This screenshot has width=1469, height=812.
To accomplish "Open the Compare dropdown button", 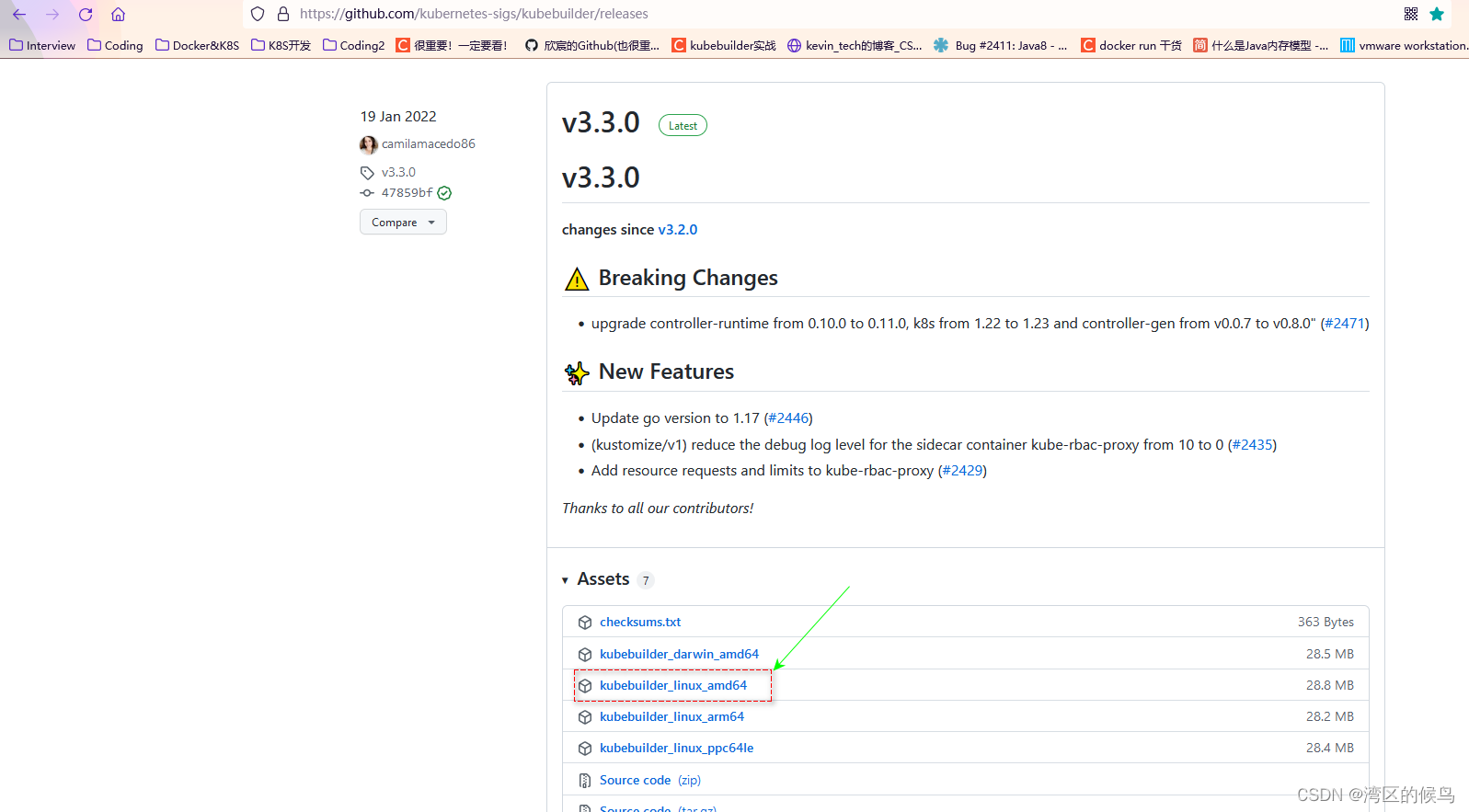I will coord(403,222).
